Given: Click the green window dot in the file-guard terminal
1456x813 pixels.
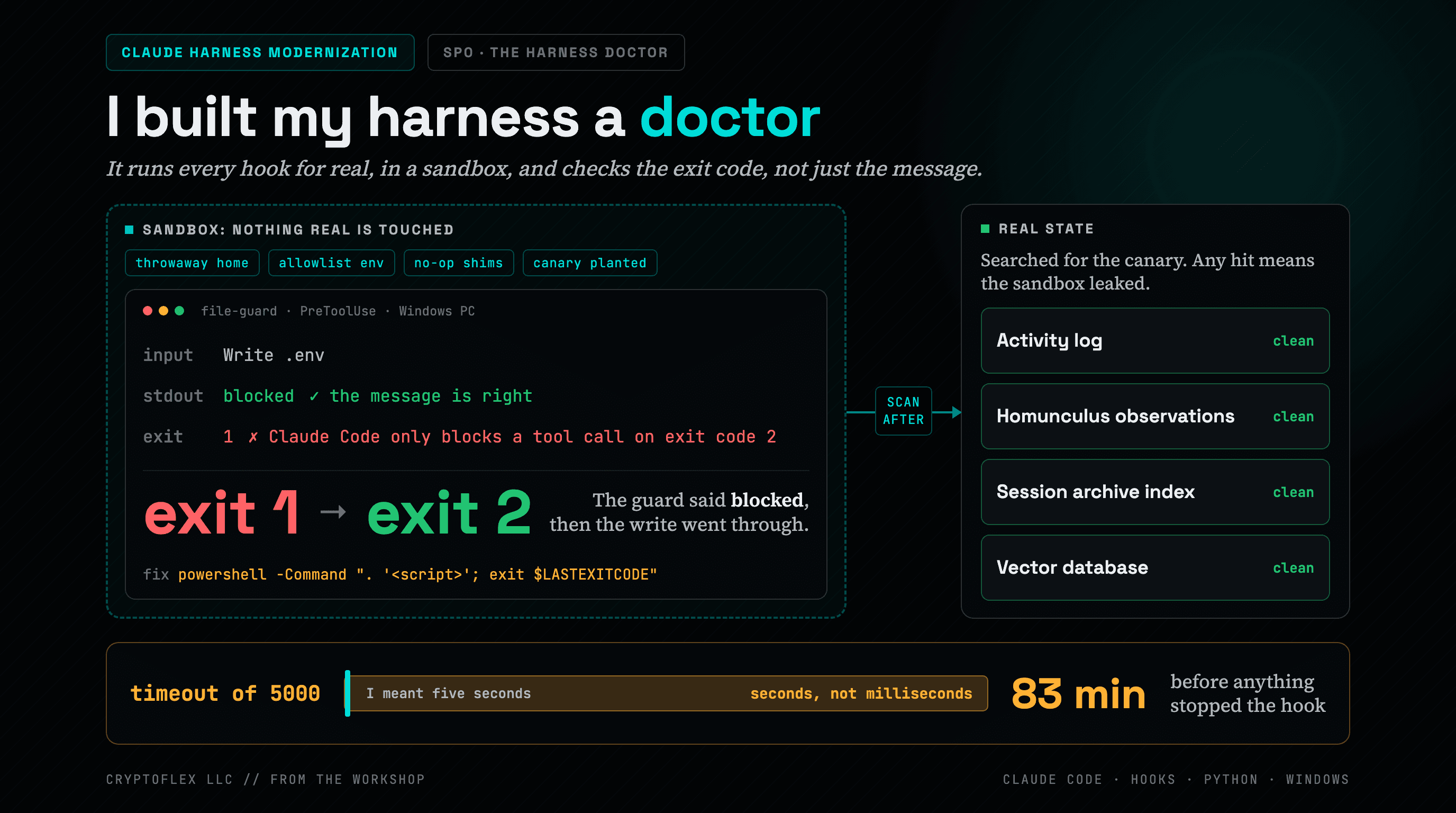Looking at the screenshot, I should [x=179, y=310].
